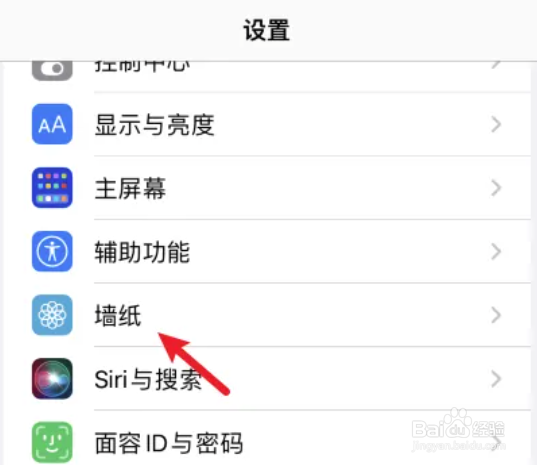
Task: Expand 辅助功能 chevron arrow
Action: tap(496, 252)
